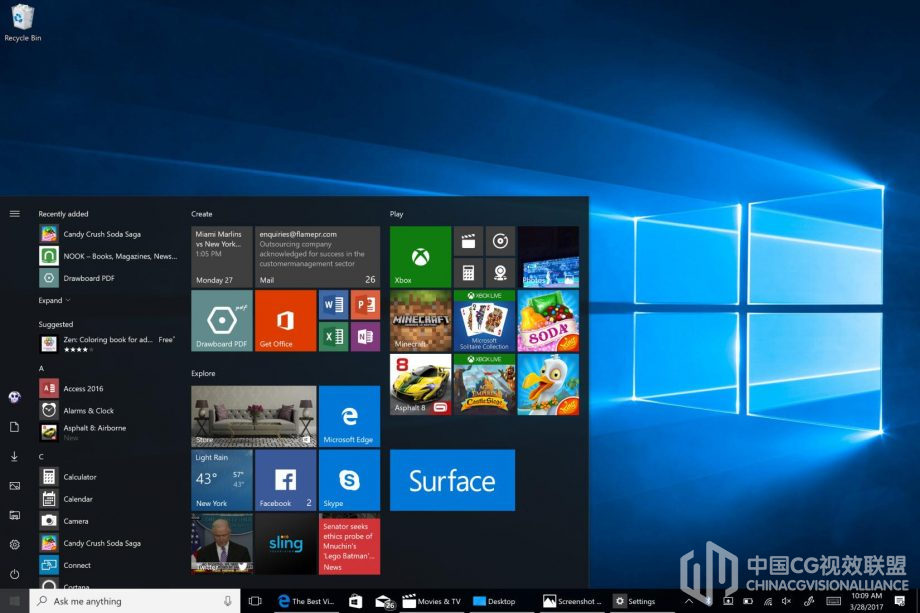Image resolution: width=920 pixels, height=613 pixels.
Task: Open Alarms & Clock from app list
Action: click(x=109, y=411)
